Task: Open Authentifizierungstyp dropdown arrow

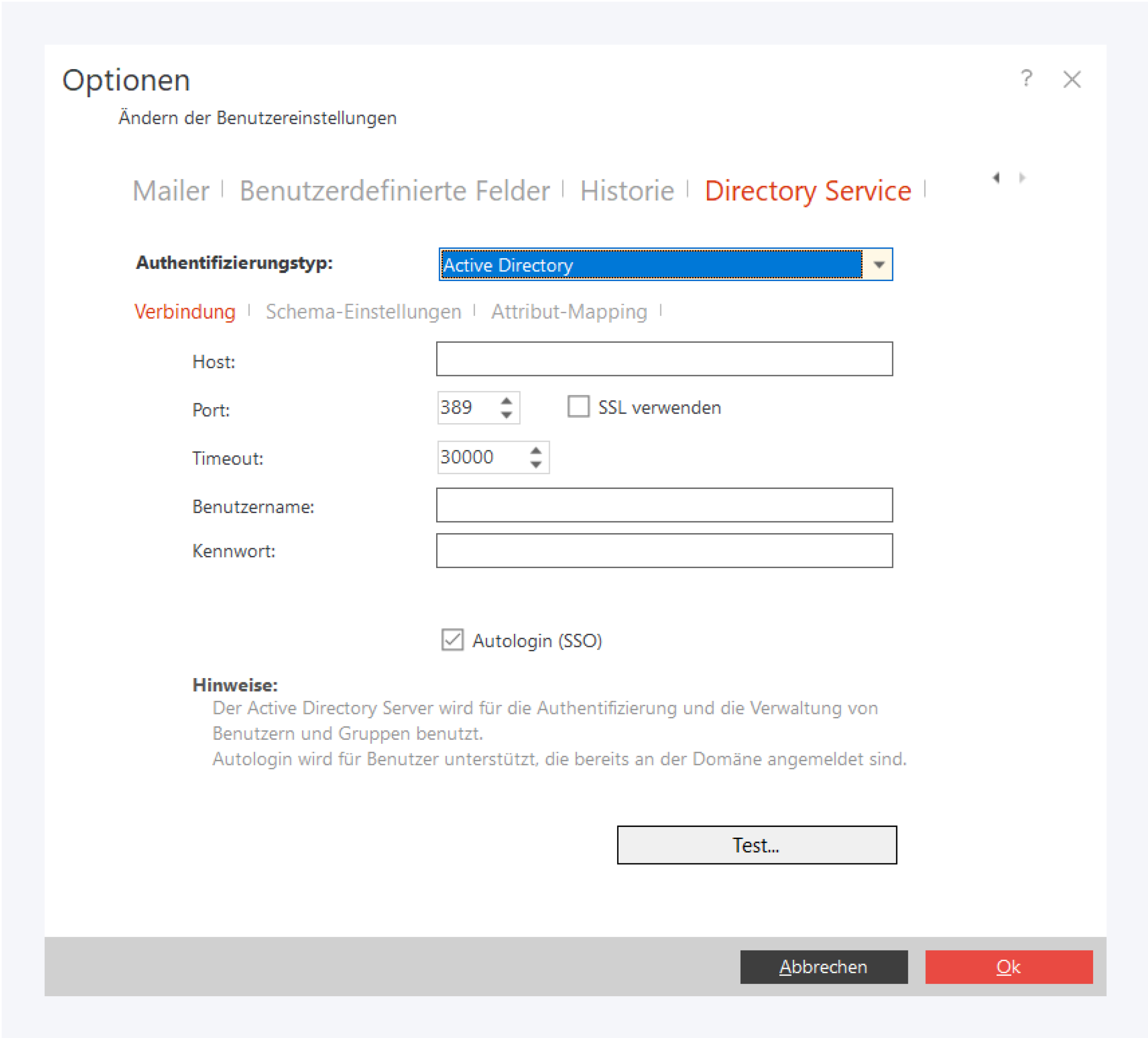Action: pyautogui.click(x=878, y=265)
